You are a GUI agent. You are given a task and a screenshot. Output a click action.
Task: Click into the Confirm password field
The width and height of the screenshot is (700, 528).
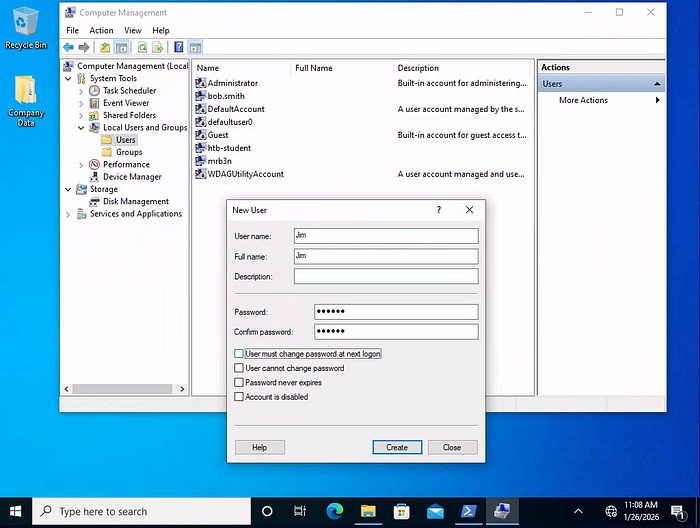(396, 332)
